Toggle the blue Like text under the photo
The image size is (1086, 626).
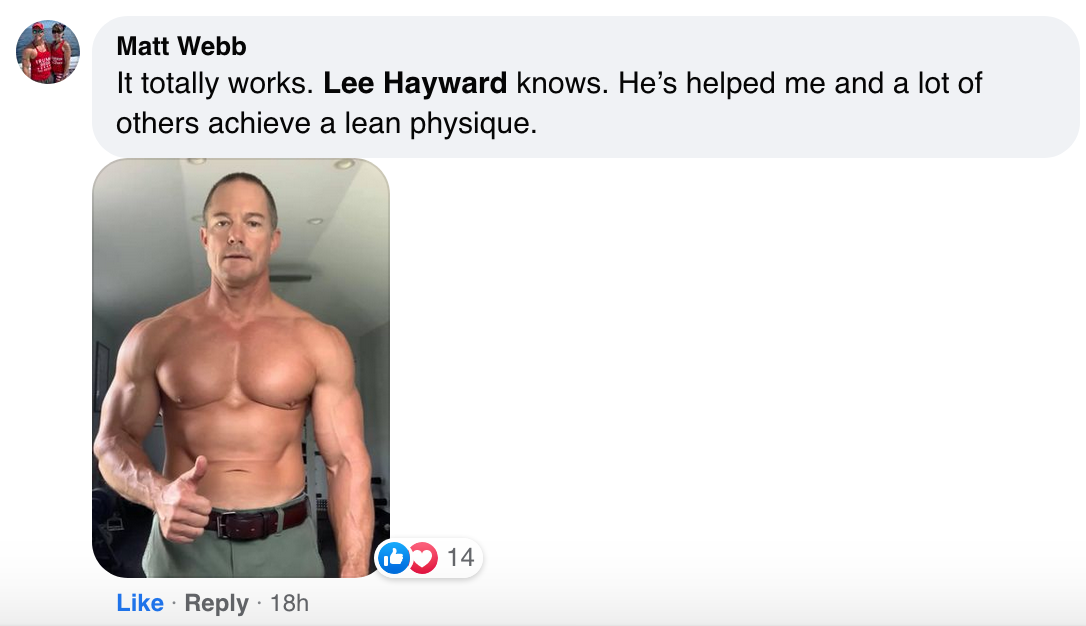(140, 603)
